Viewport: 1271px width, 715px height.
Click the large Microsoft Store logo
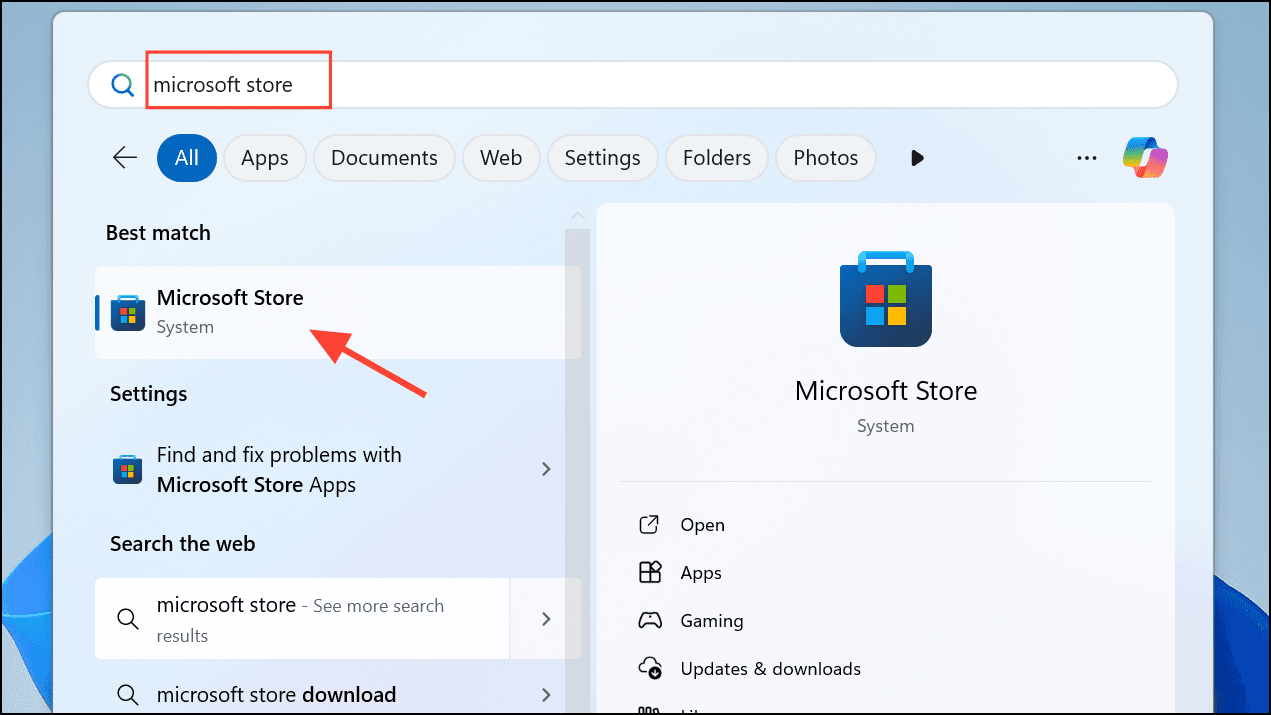click(x=886, y=299)
